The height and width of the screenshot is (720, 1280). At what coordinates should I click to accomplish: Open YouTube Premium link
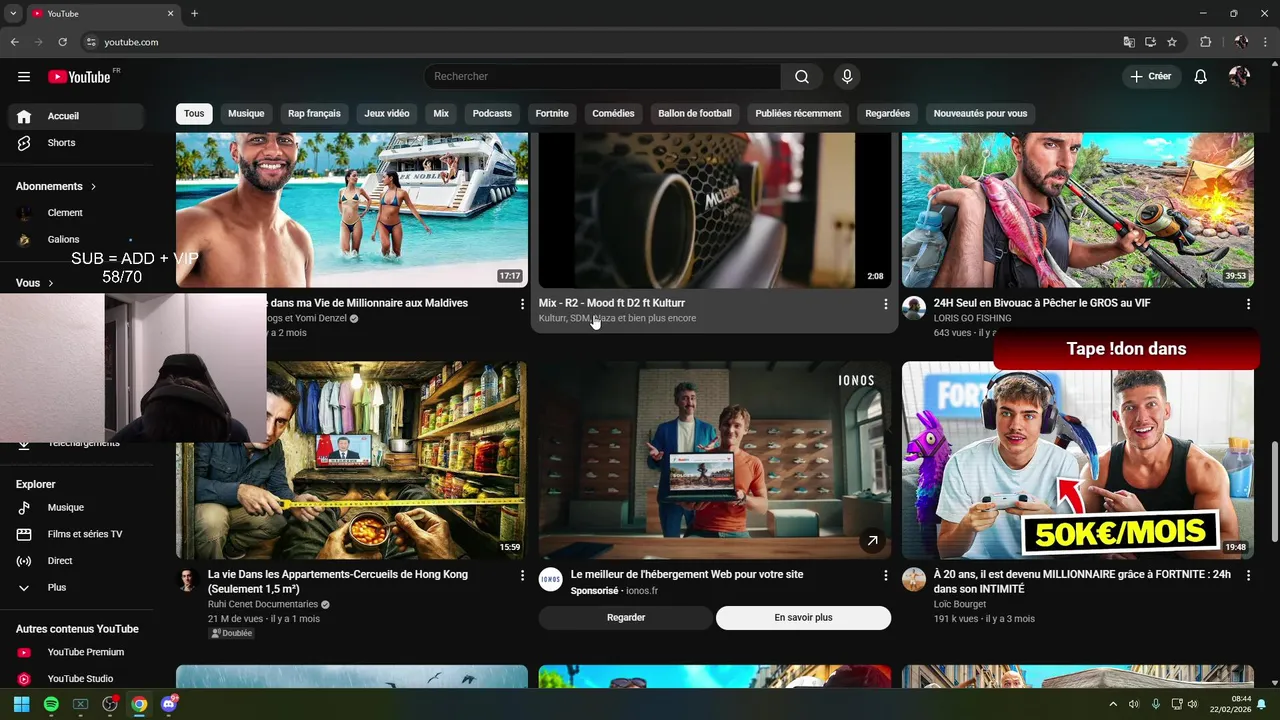tap(76, 652)
